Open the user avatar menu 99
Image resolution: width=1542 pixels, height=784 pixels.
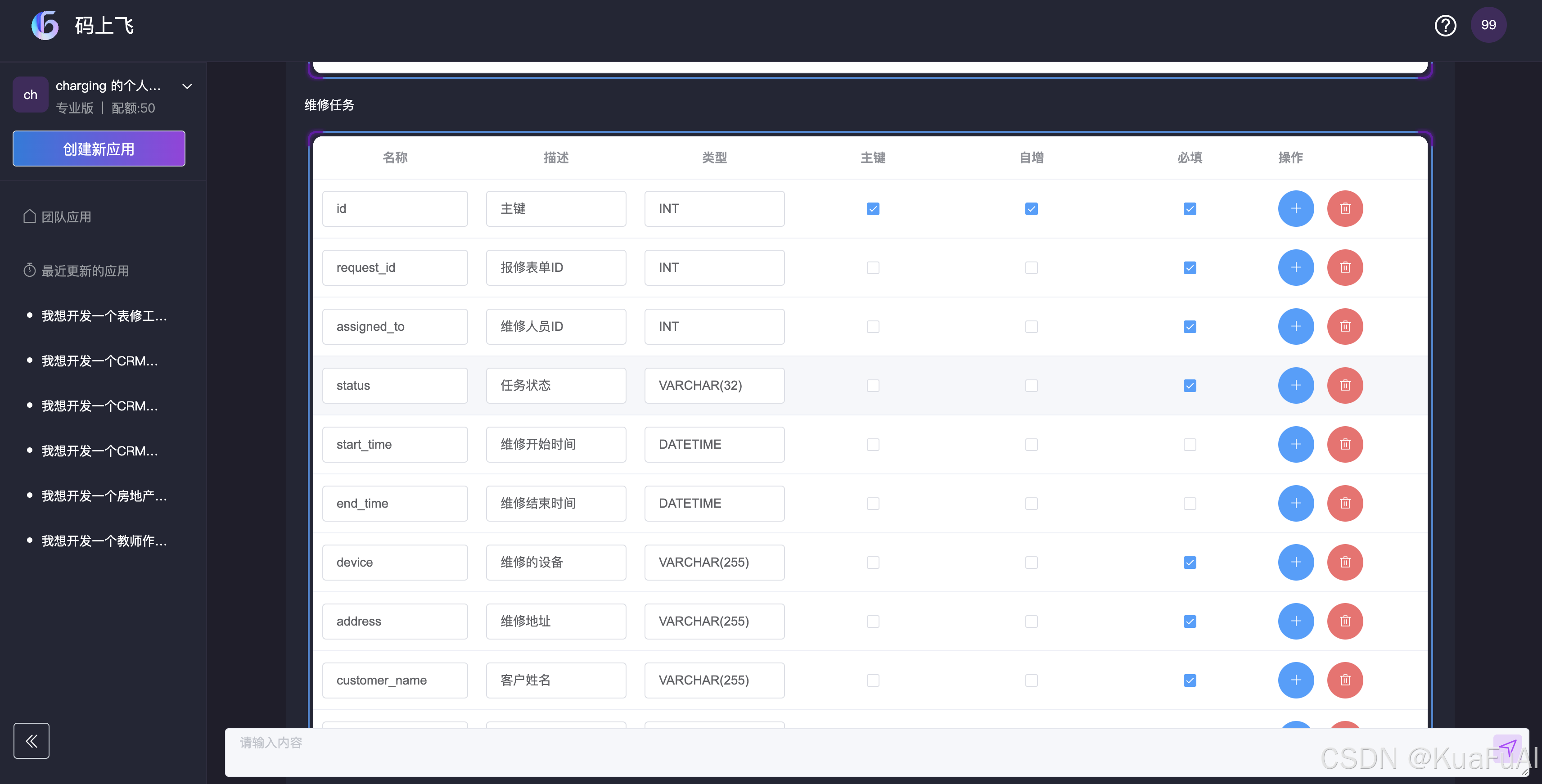click(x=1488, y=25)
